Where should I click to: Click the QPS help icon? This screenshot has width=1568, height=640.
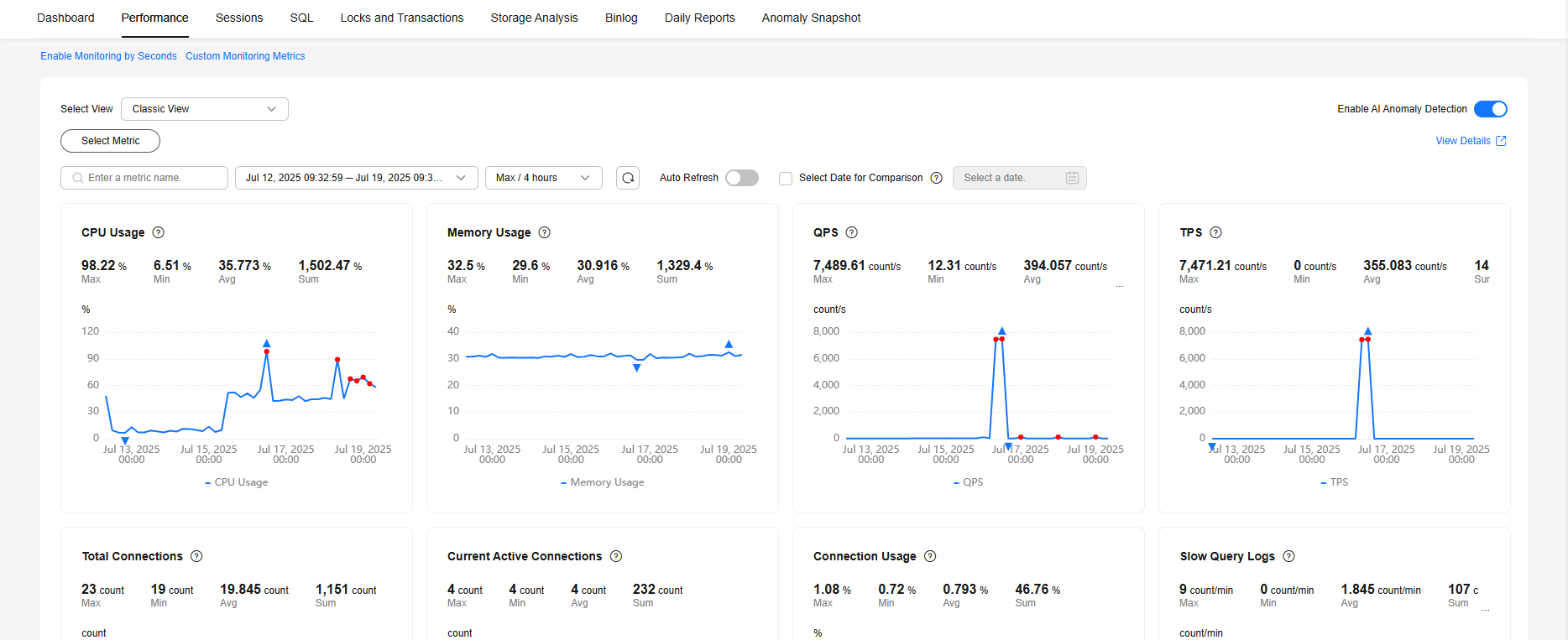(x=851, y=232)
